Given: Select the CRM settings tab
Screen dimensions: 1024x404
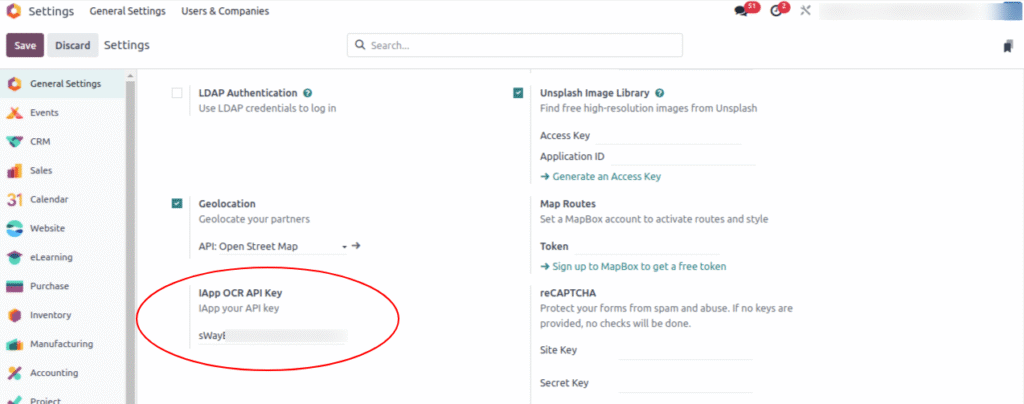Looking at the screenshot, I should pyautogui.click(x=63, y=142).
